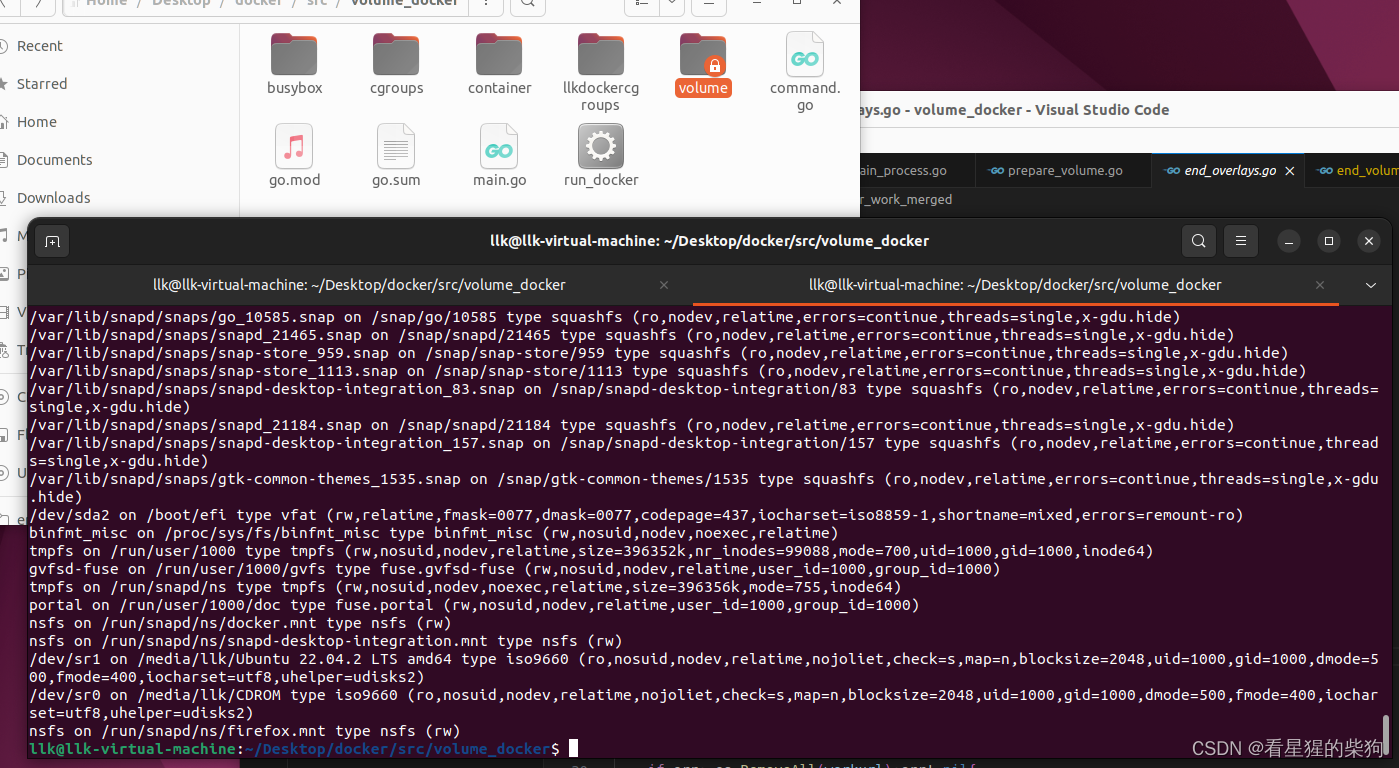
Task: Select the locked volume folder
Action: pos(703,64)
